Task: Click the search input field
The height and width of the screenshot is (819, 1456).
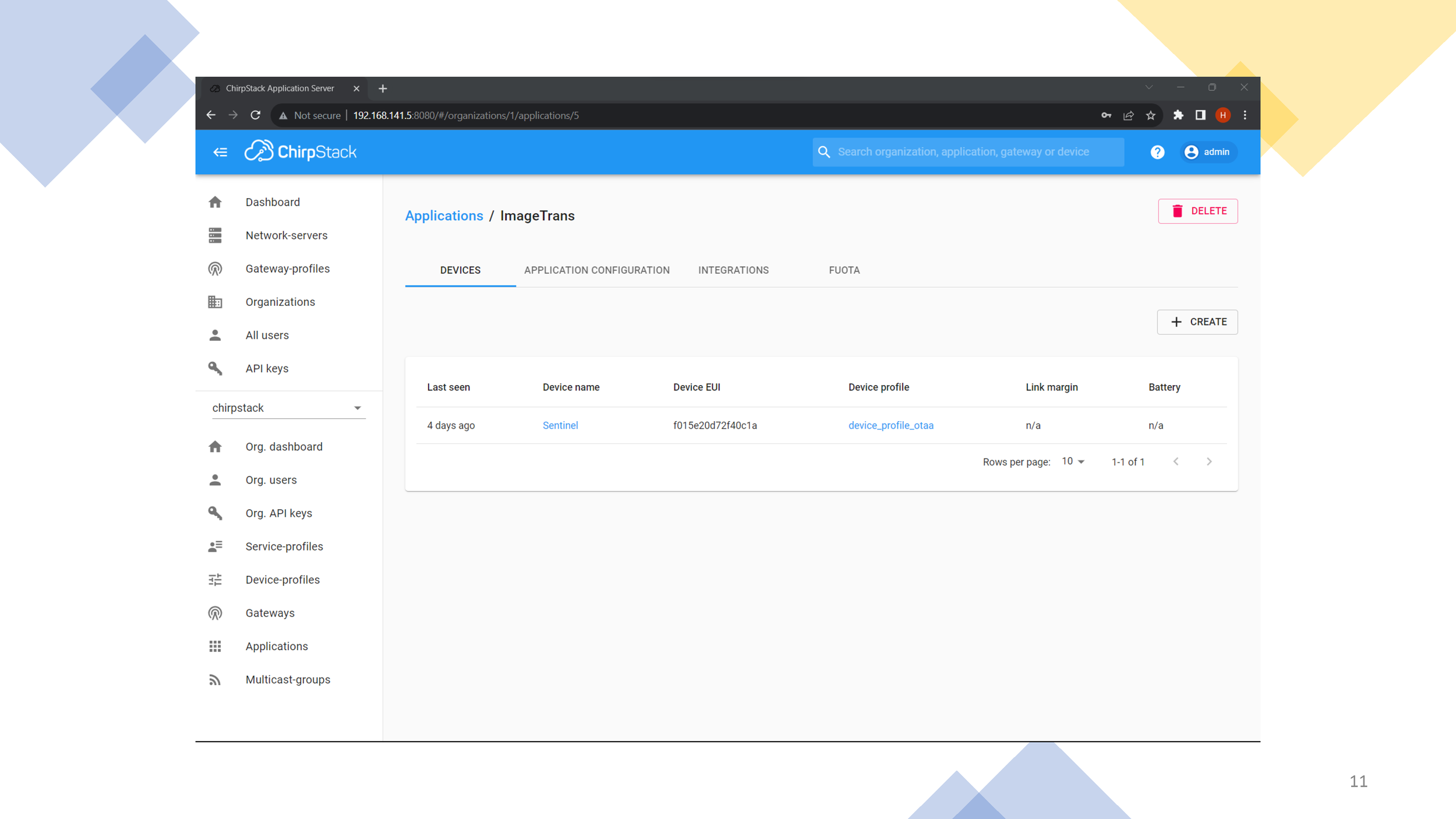Action: (x=968, y=152)
